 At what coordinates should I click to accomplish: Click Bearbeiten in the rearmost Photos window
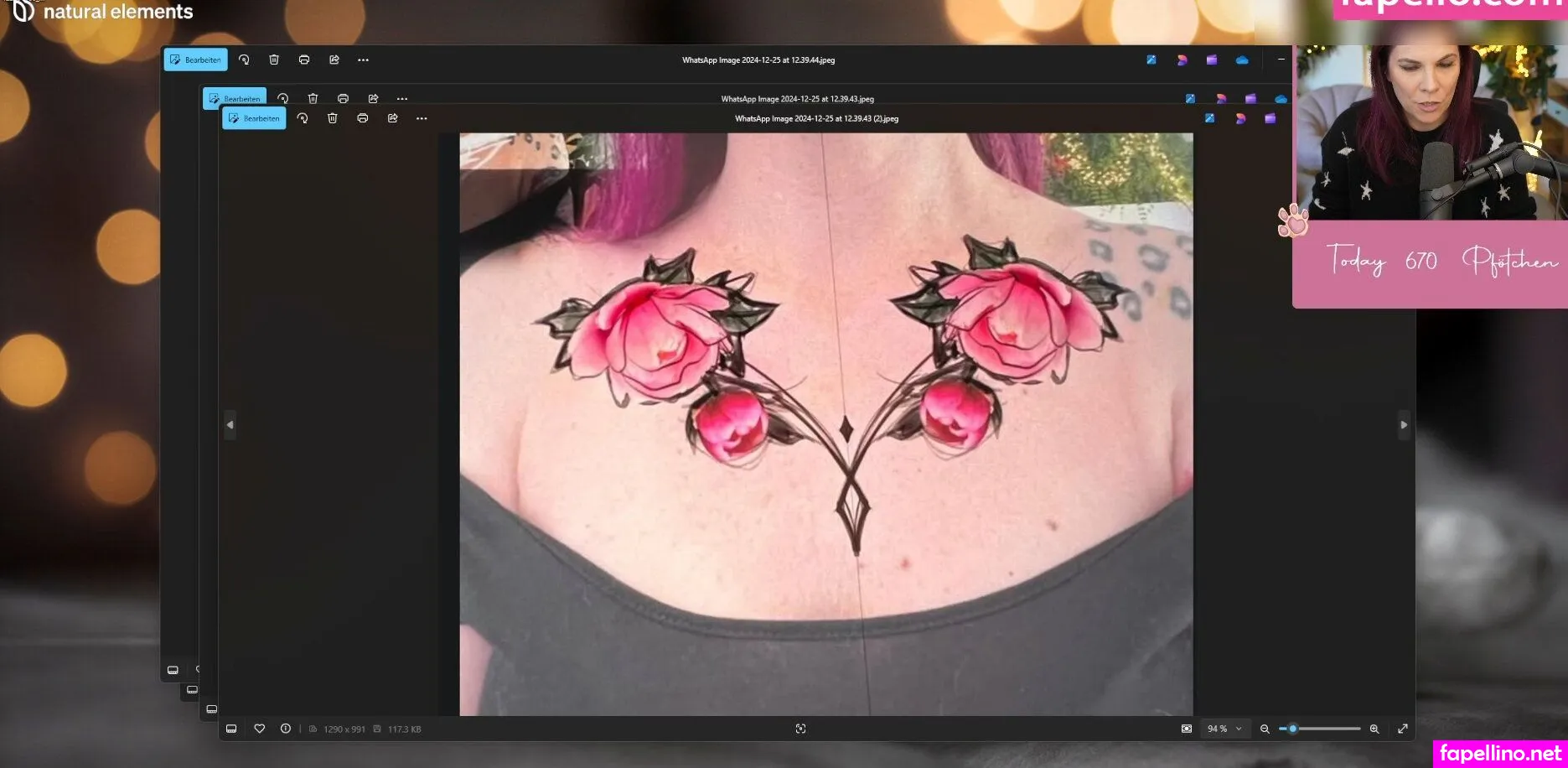point(195,60)
